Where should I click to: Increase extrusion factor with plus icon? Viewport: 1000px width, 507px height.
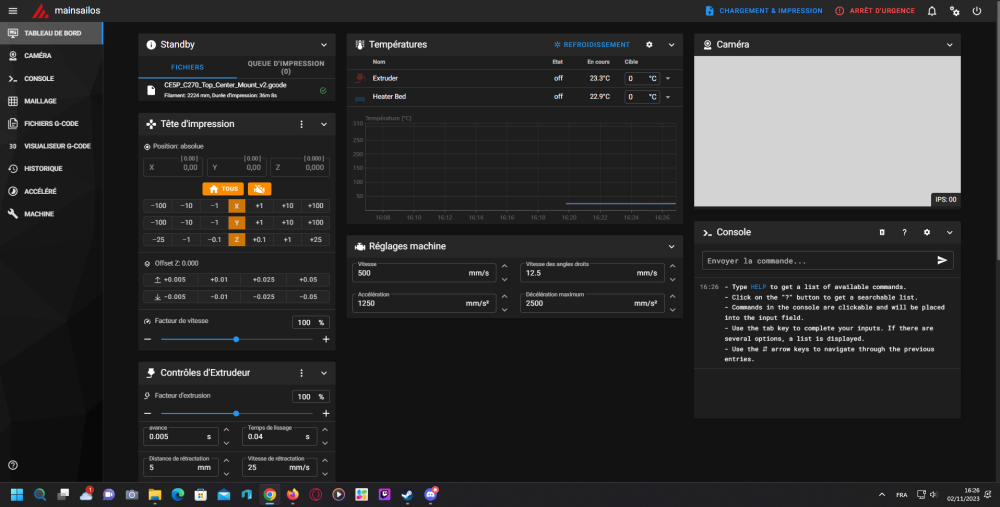pyautogui.click(x=326, y=413)
